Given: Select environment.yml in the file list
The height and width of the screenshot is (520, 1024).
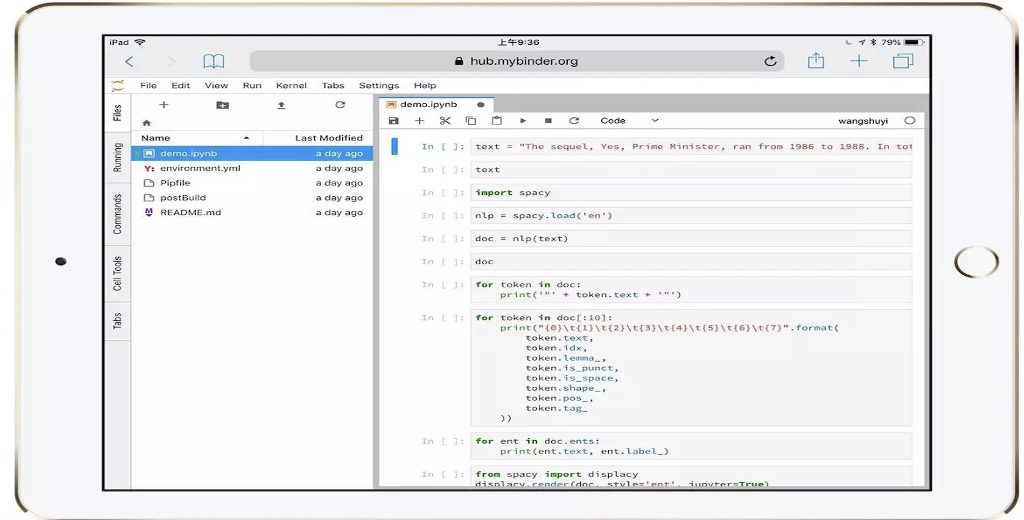Looking at the screenshot, I should point(253,168).
